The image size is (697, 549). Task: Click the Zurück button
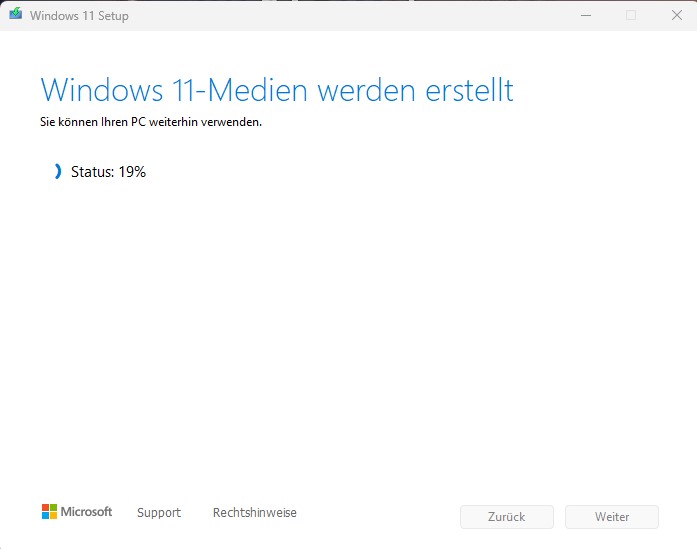507,517
